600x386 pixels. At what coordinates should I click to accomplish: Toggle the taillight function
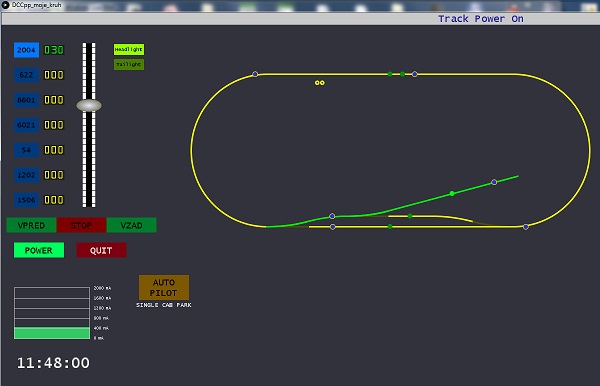click(x=129, y=64)
